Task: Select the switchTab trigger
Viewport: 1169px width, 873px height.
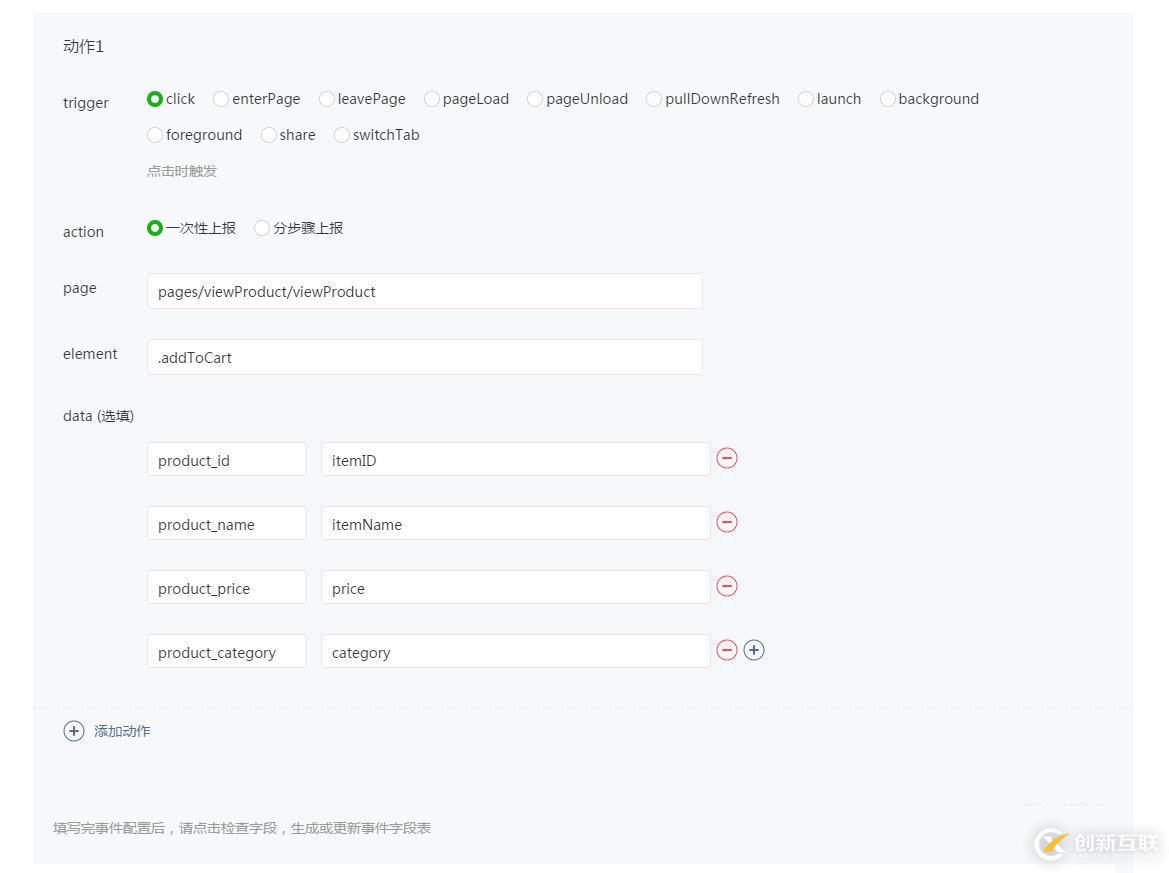Action: click(x=342, y=134)
